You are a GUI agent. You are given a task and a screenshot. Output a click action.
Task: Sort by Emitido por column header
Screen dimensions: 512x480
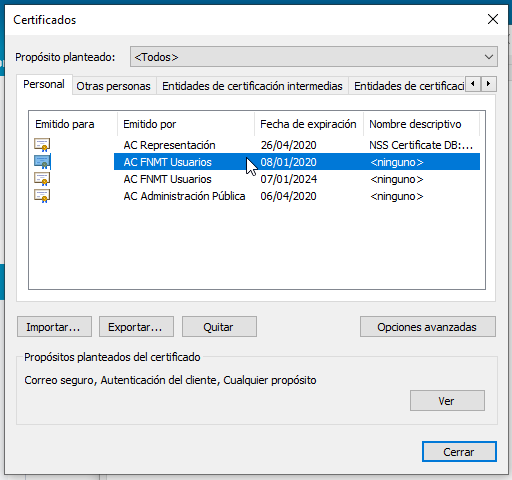point(186,124)
